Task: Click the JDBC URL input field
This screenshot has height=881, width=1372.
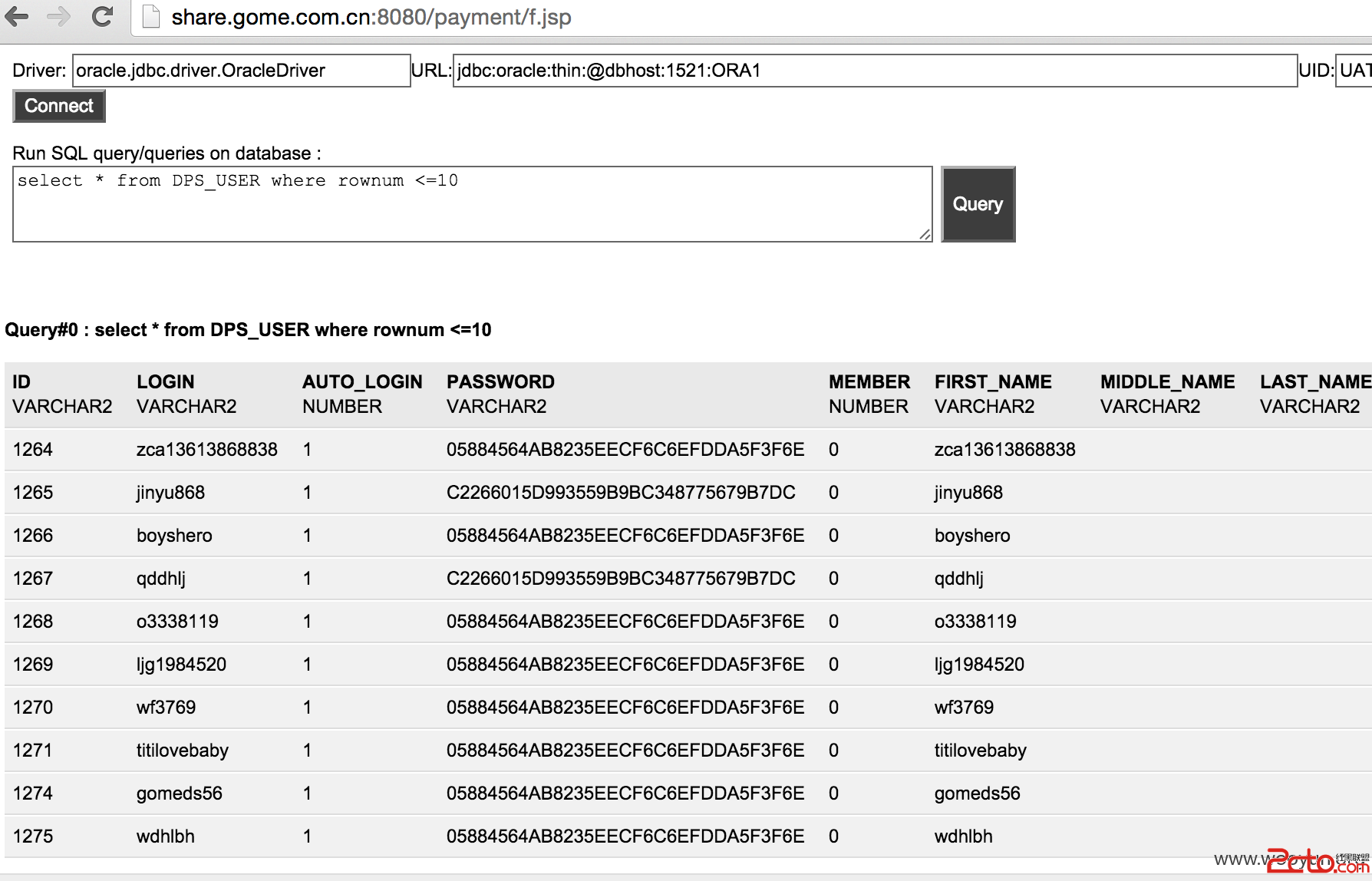Action: 875,71
